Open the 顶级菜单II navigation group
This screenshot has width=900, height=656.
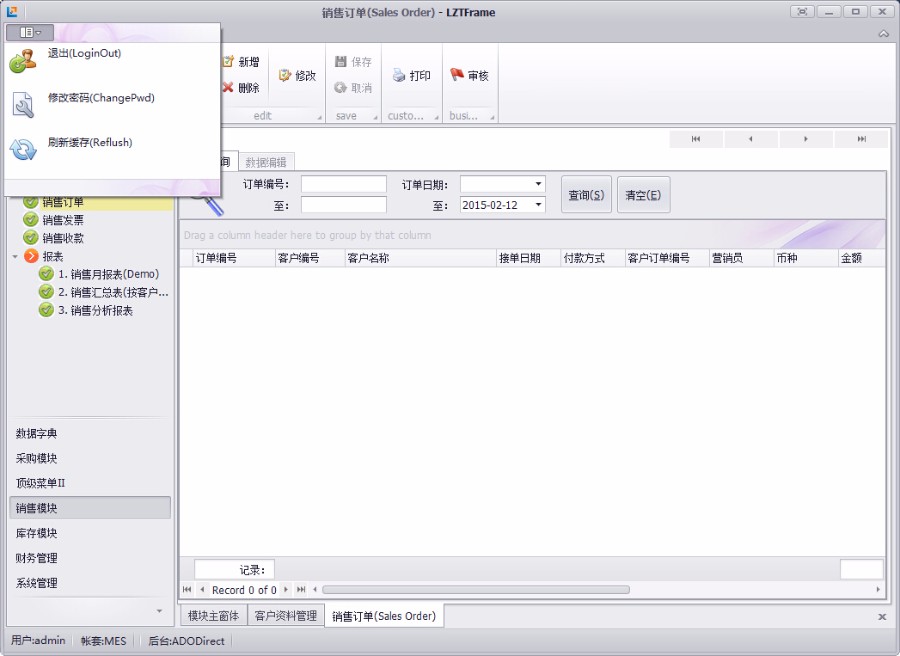click(90, 483)
